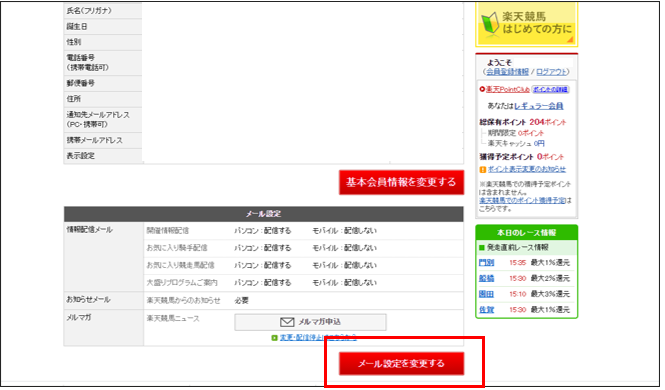Click the 誕生日 field label
The image size is (665, 390).
tap(77, 27)
